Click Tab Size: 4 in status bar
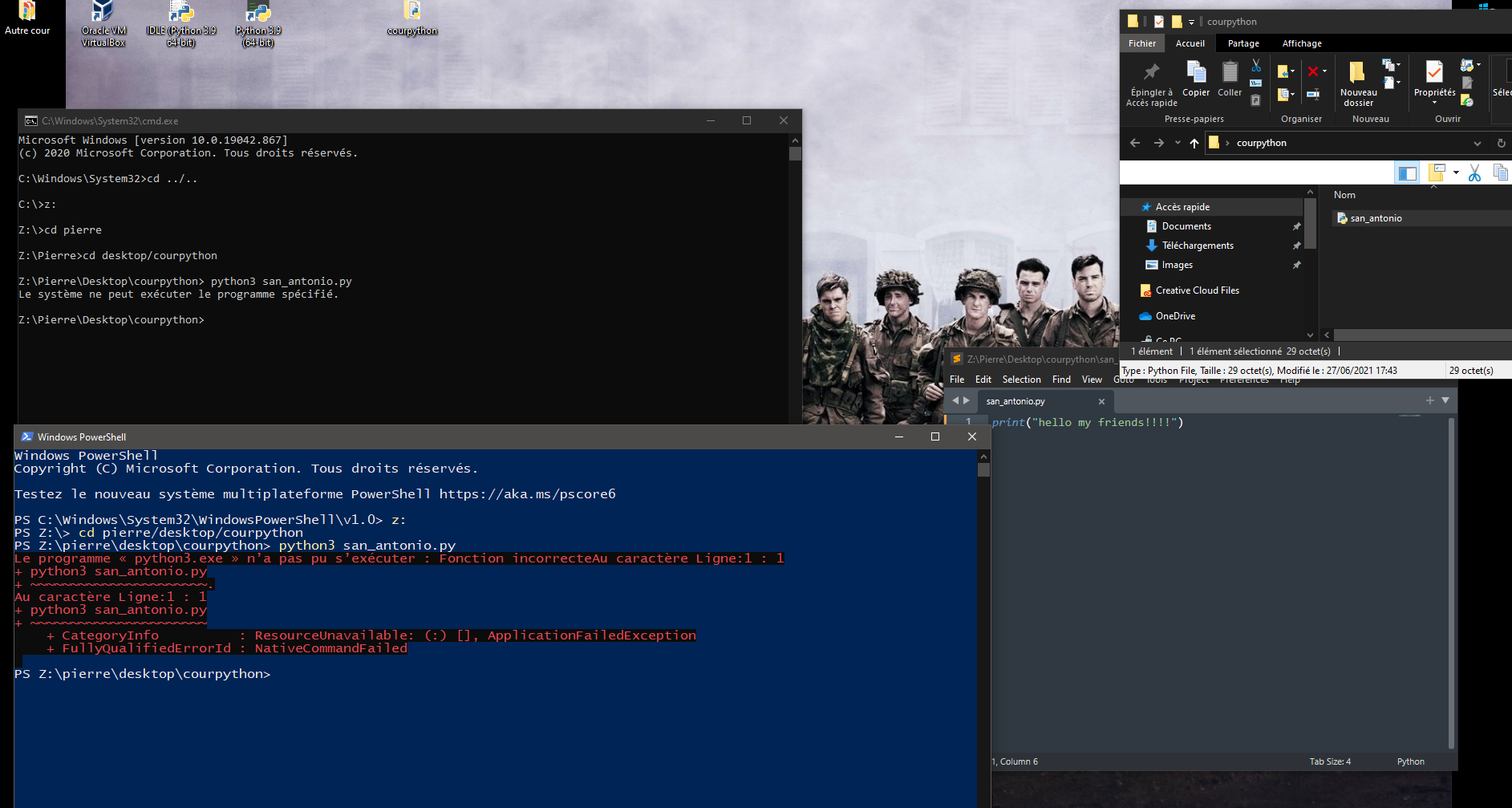This screenshot has height=808, width=1512. click(1330, 761)
